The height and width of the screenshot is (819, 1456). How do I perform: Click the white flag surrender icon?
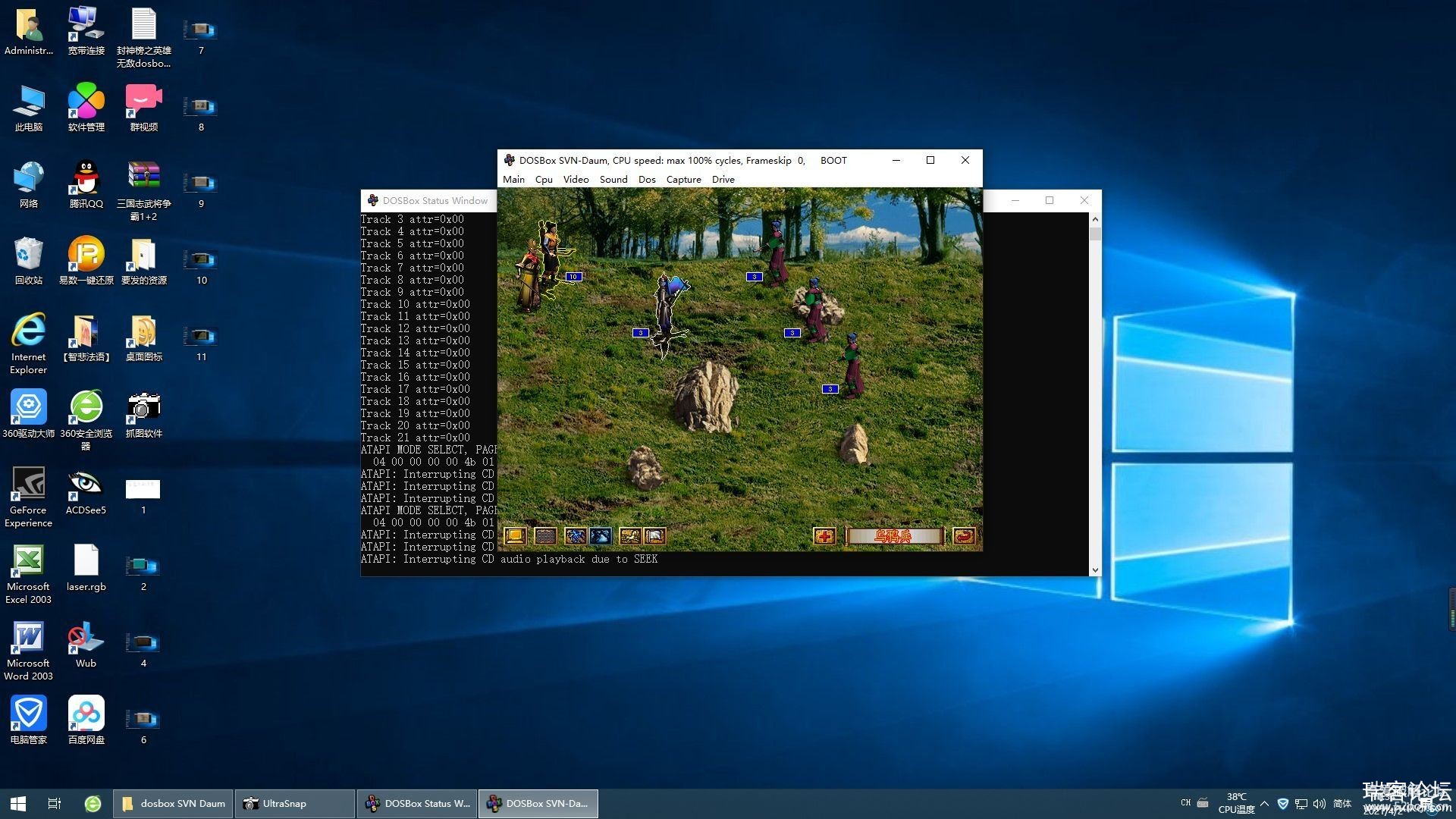pyautogui.click(x=654, y=536)
